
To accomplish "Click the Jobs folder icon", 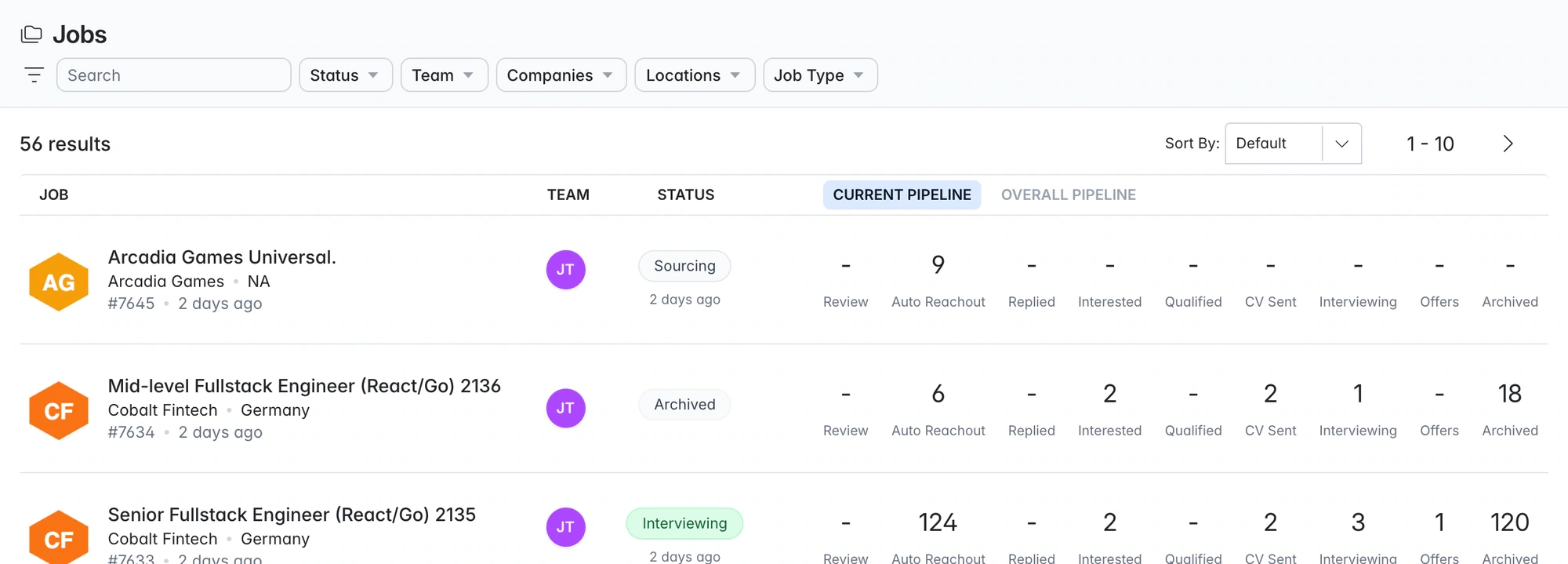I will point(31,34).
